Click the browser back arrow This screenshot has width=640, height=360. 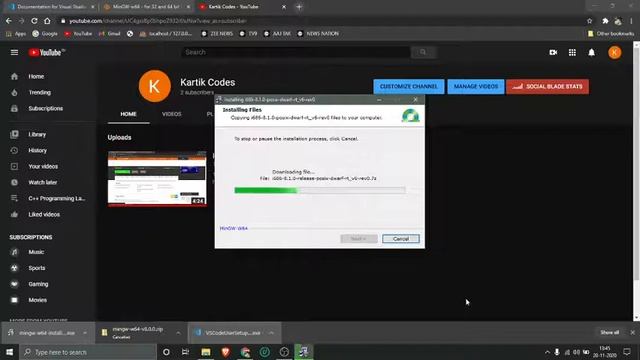coord(9,21)
